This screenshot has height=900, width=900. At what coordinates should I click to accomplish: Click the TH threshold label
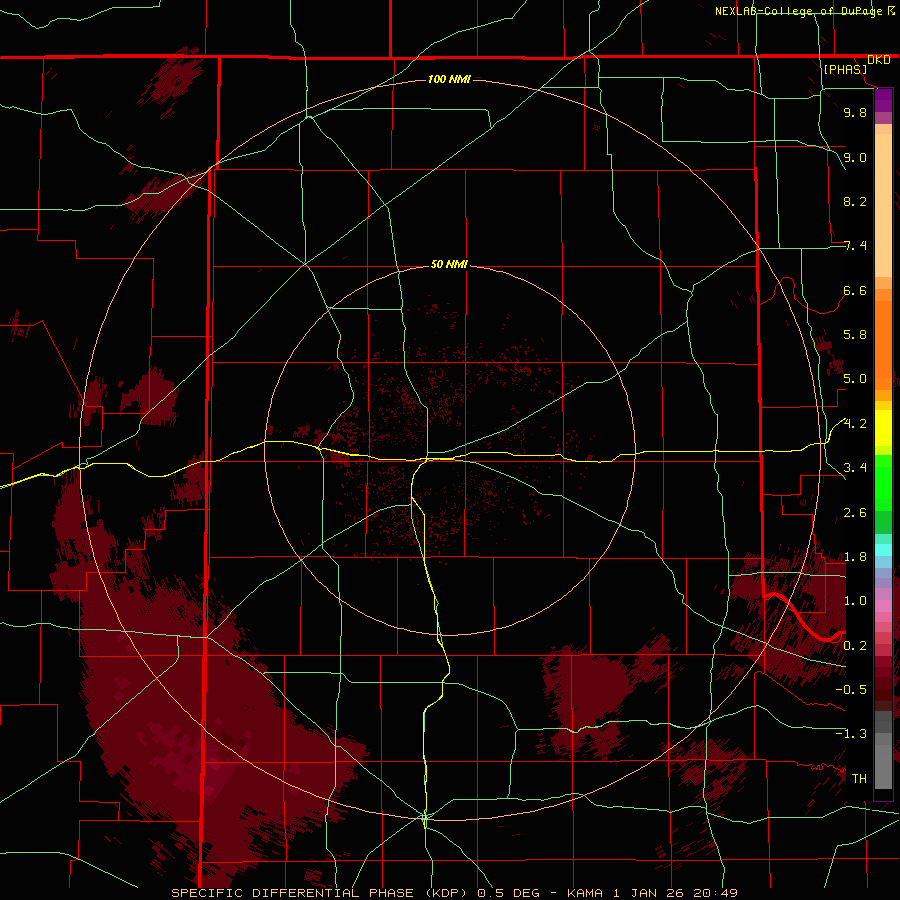[x=859, y=778]
